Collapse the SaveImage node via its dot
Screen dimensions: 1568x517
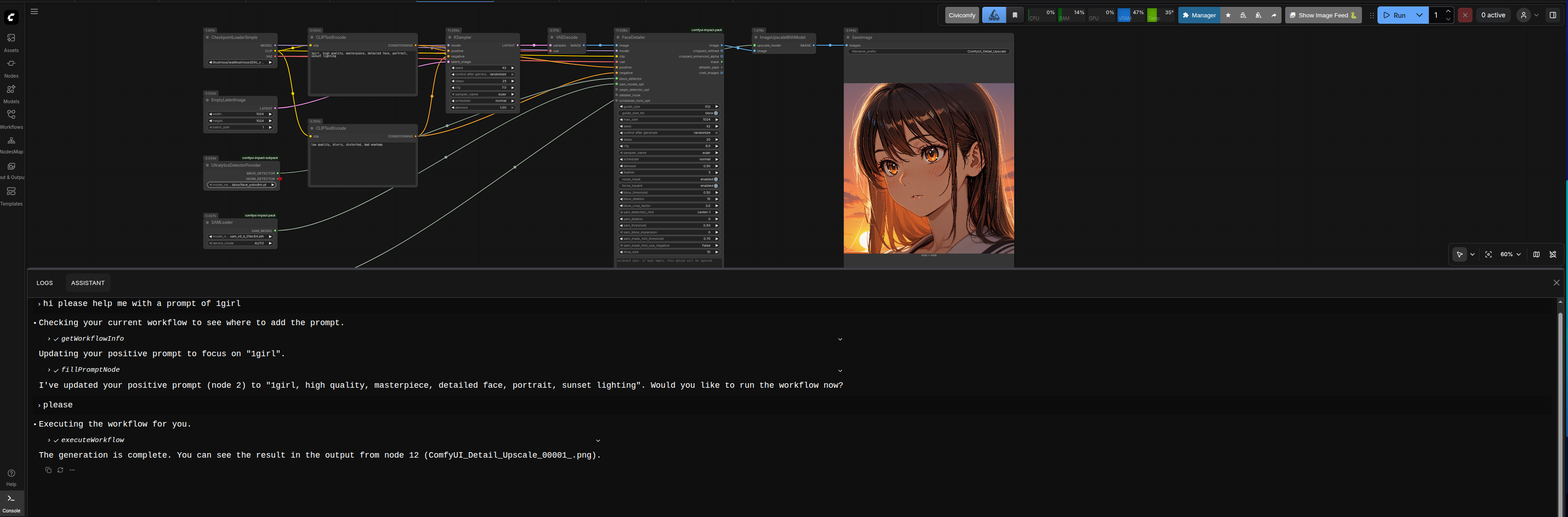tap(848, 37)
